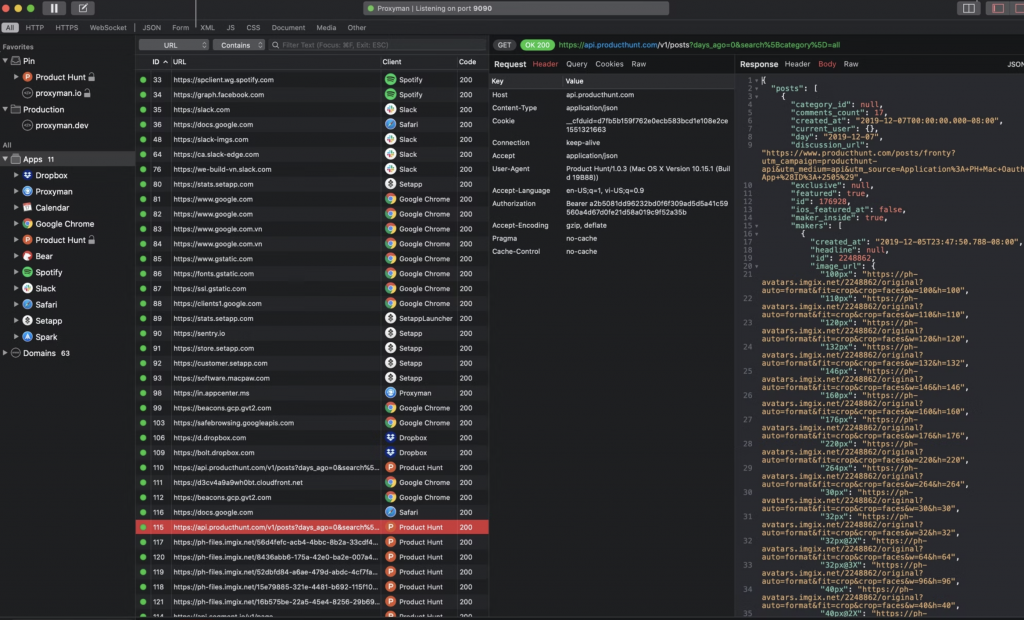Open the Request Cookies tab
The image size is (1024, 620).
click(609, 64)
